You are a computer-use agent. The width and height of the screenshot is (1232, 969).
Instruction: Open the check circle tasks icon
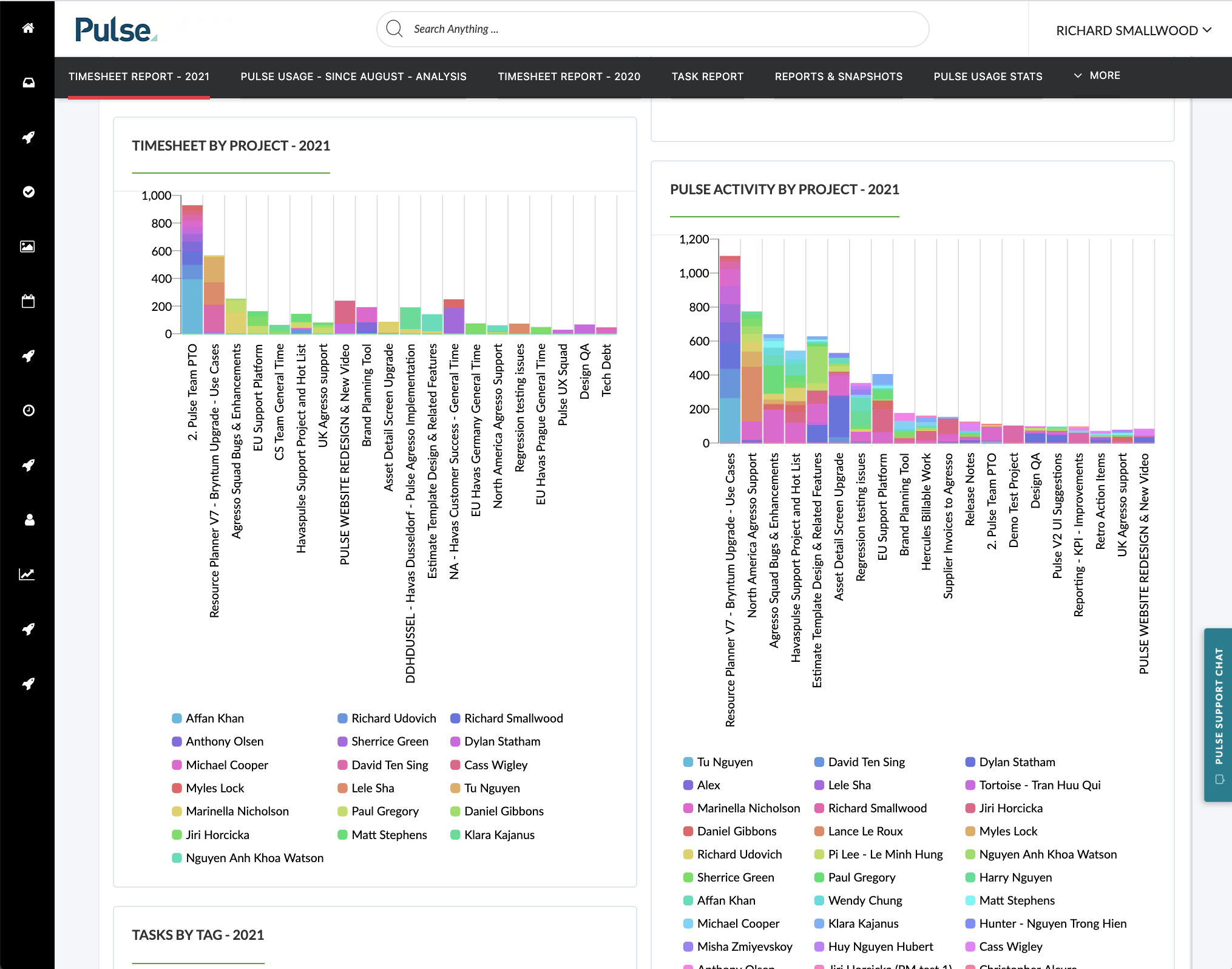coord(28,192)
